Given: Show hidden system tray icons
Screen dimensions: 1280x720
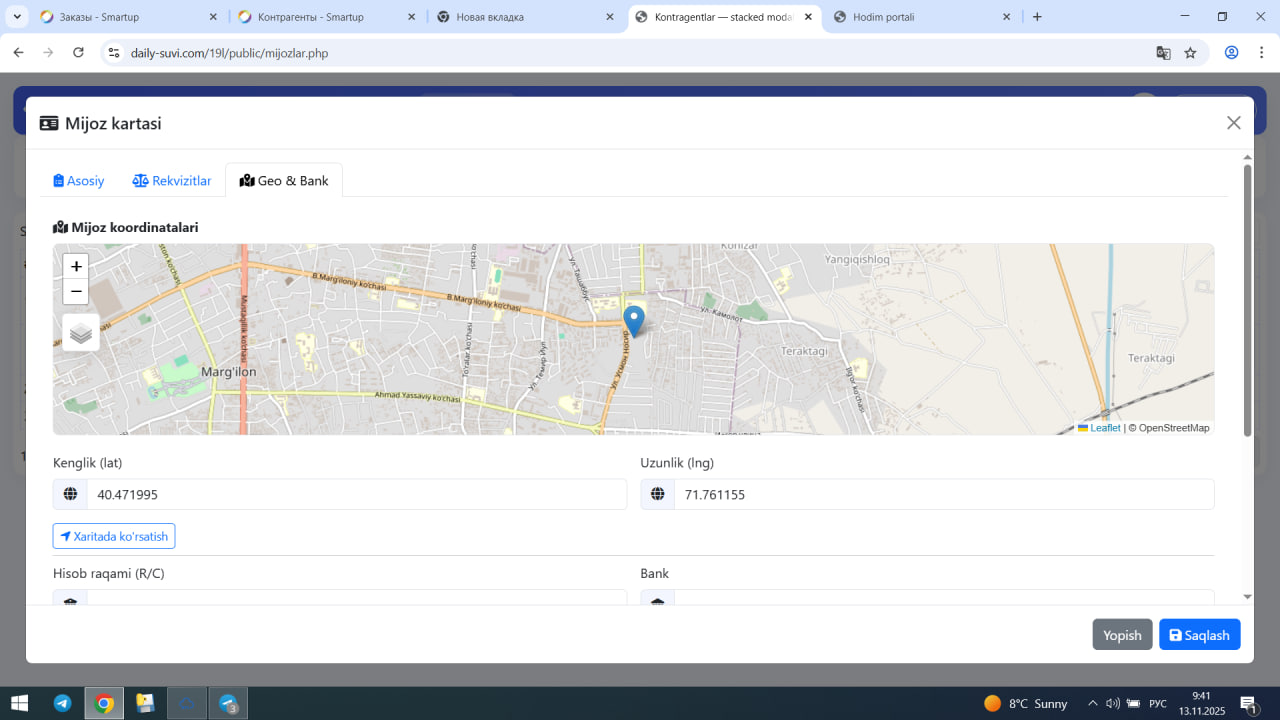Looking at the screenshot, I should coord(1092,703).
